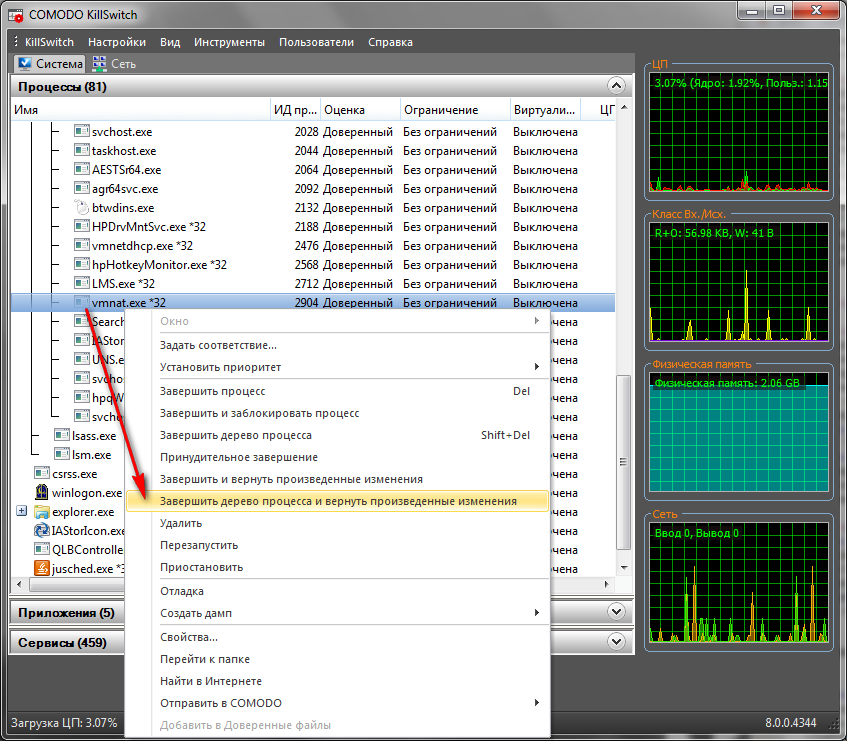Sort by the Ограничение column header
The image size is (847, 741).
(455, 110)
